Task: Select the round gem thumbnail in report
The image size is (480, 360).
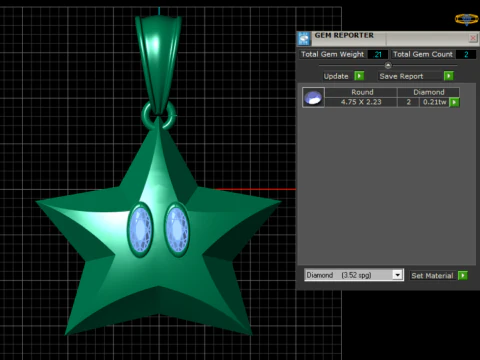Action: [313, 97]
